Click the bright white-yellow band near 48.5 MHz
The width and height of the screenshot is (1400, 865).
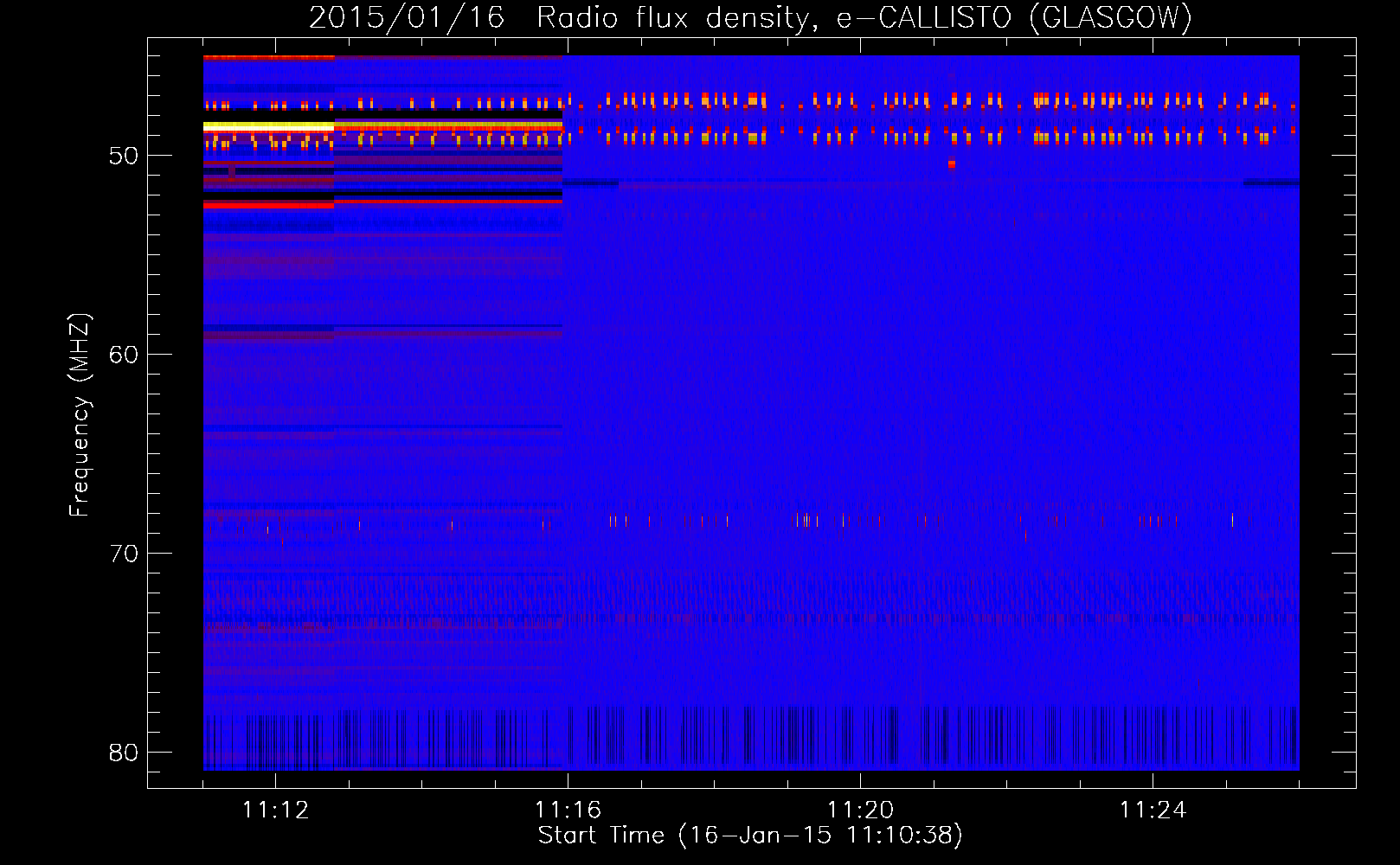coord(268,126)
